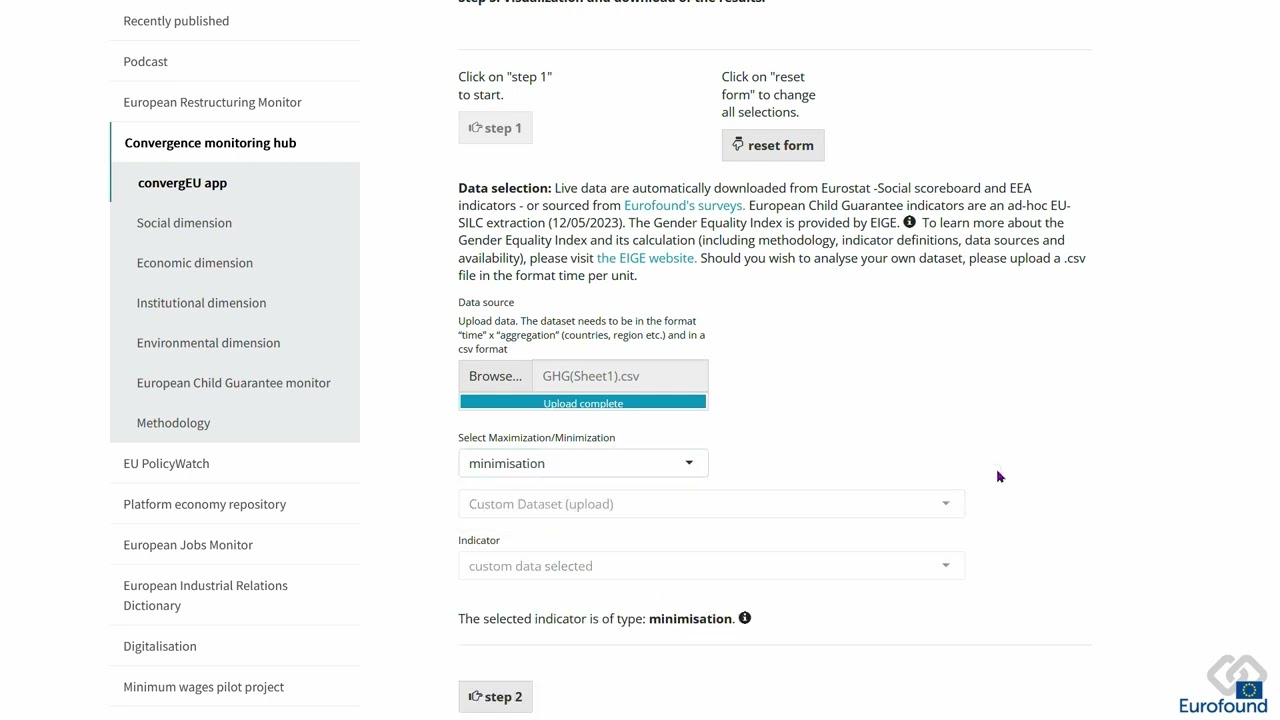
Task: Click the Eurofound EU flag logo
Action: point(1248,690)
